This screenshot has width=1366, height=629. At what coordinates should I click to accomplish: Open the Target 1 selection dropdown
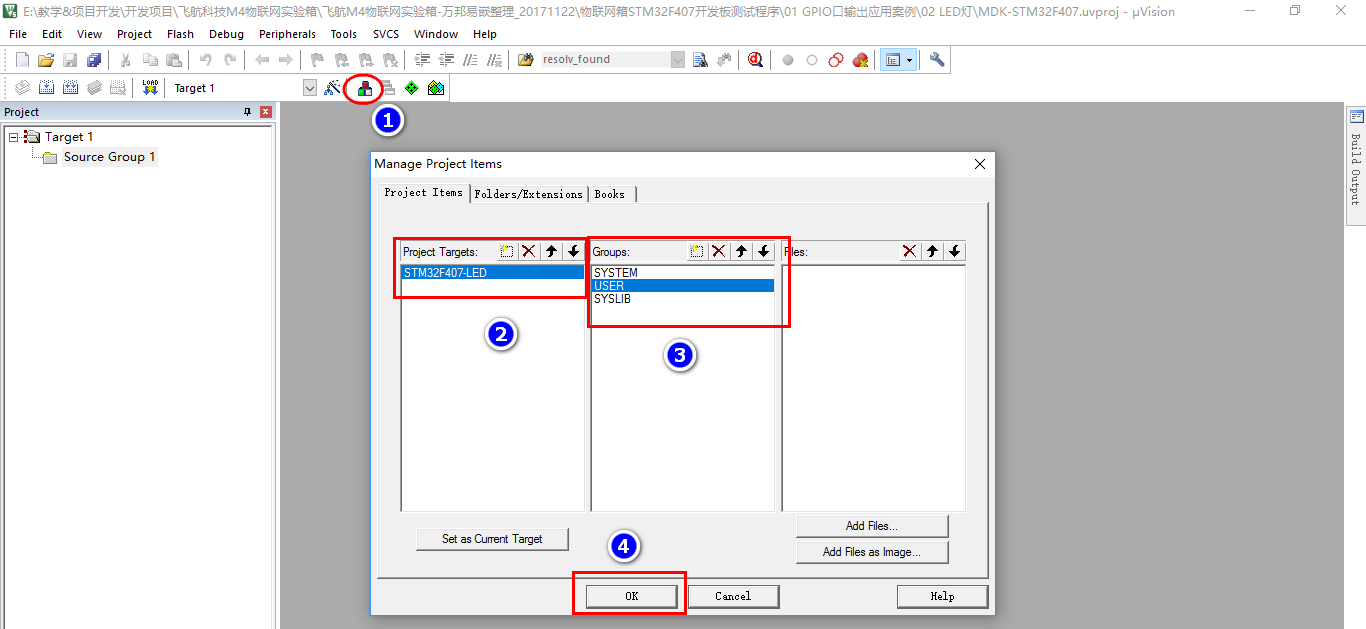(309, 88)
